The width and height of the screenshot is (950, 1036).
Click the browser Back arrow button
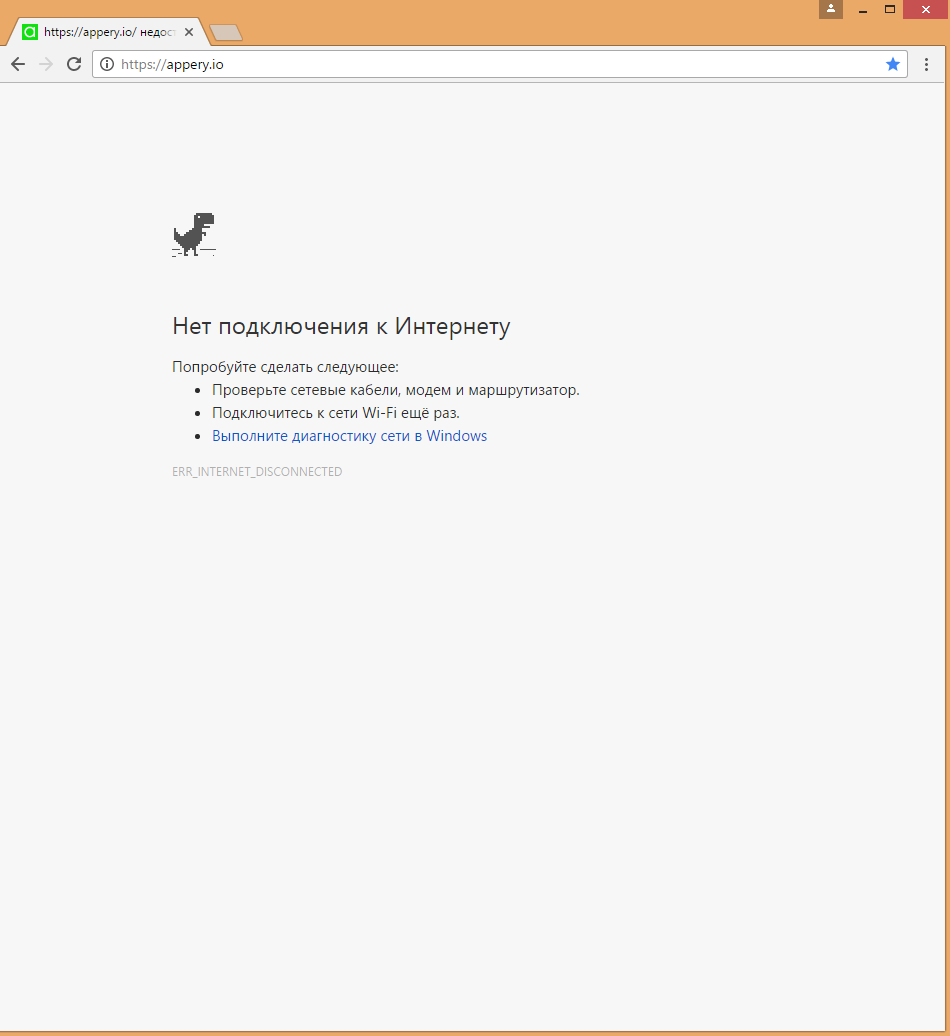17,64
